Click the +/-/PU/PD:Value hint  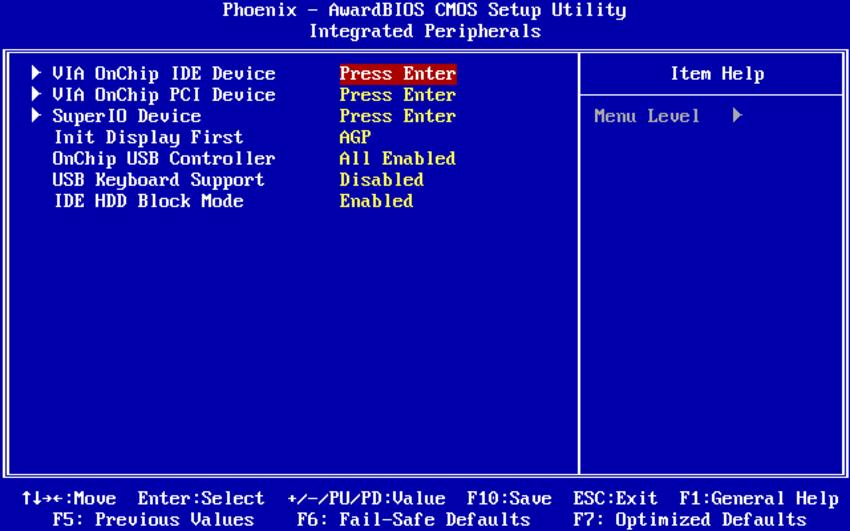click(366, 498)
